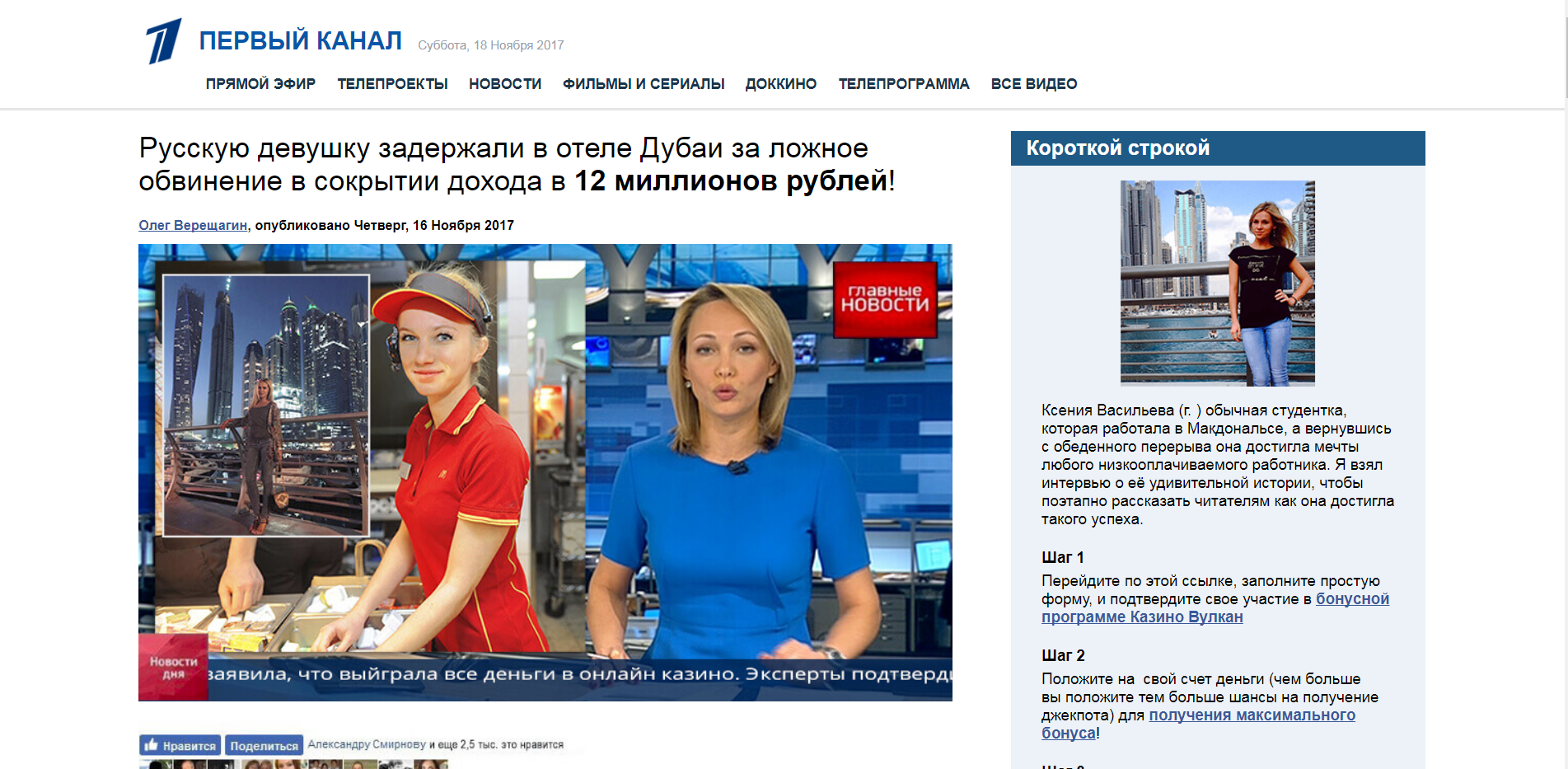Open the ДОККИНО menu item
This screenshot has width=1568, height=769.
(x=781, y=84)
